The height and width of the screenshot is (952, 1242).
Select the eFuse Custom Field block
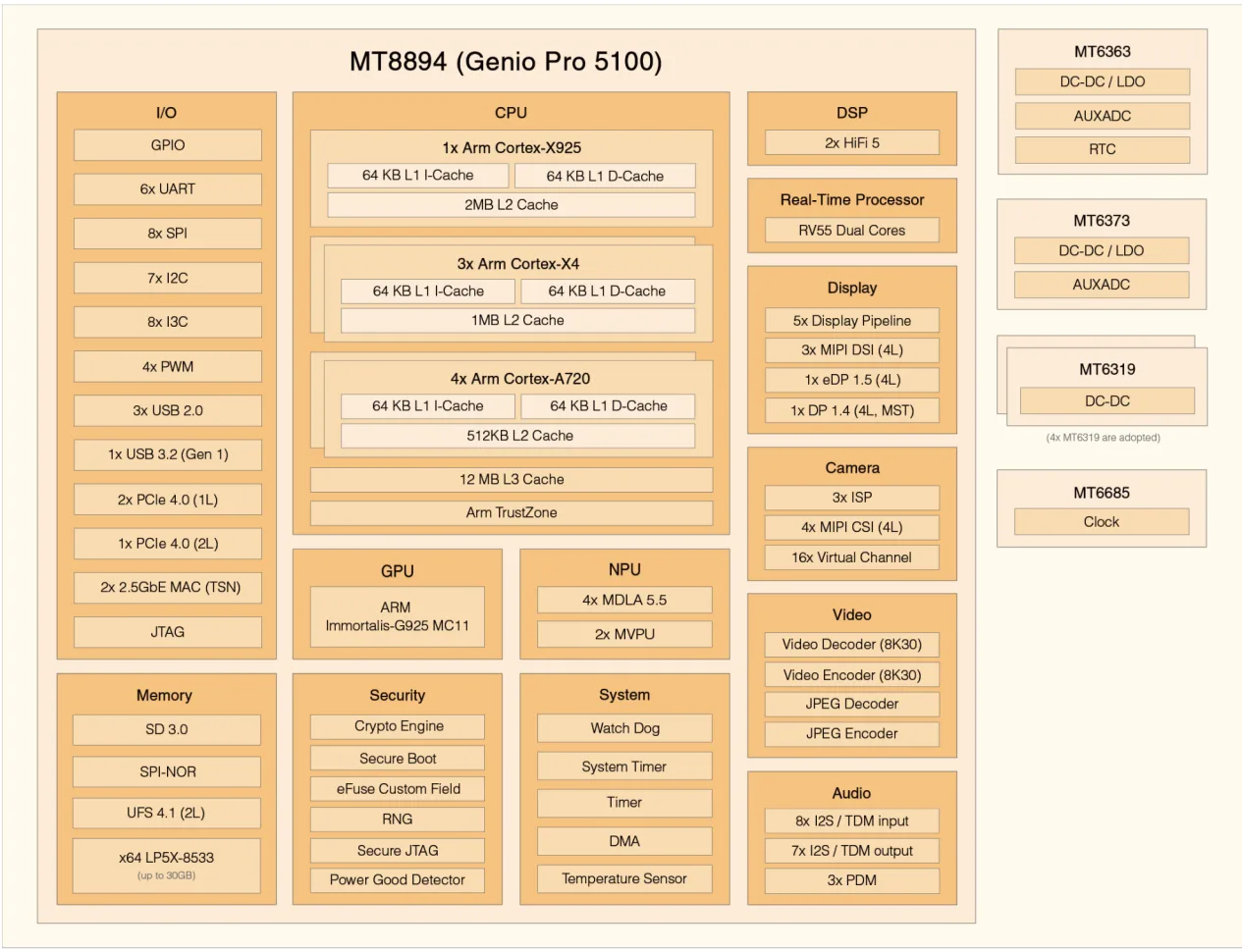click(398, 788)
